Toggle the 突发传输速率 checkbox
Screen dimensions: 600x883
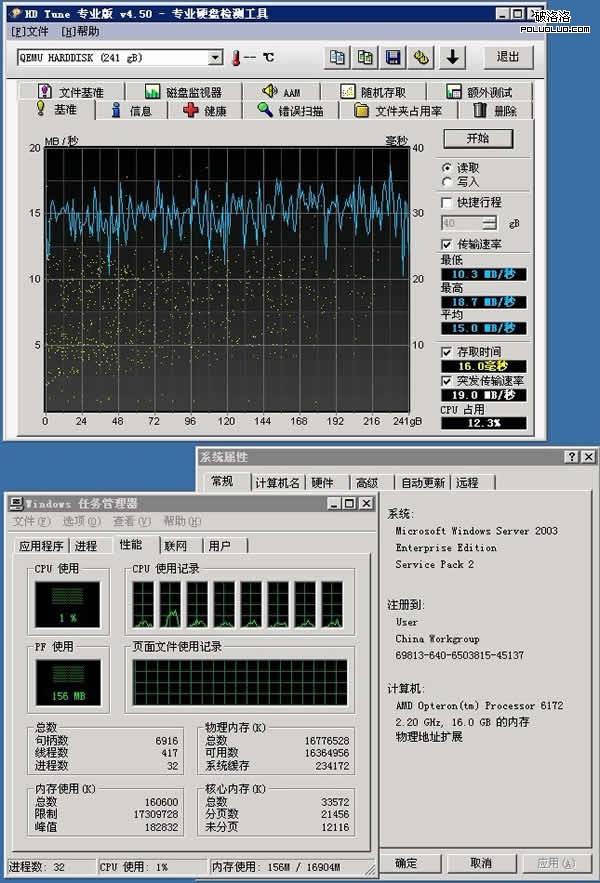[x=447, y=381]
